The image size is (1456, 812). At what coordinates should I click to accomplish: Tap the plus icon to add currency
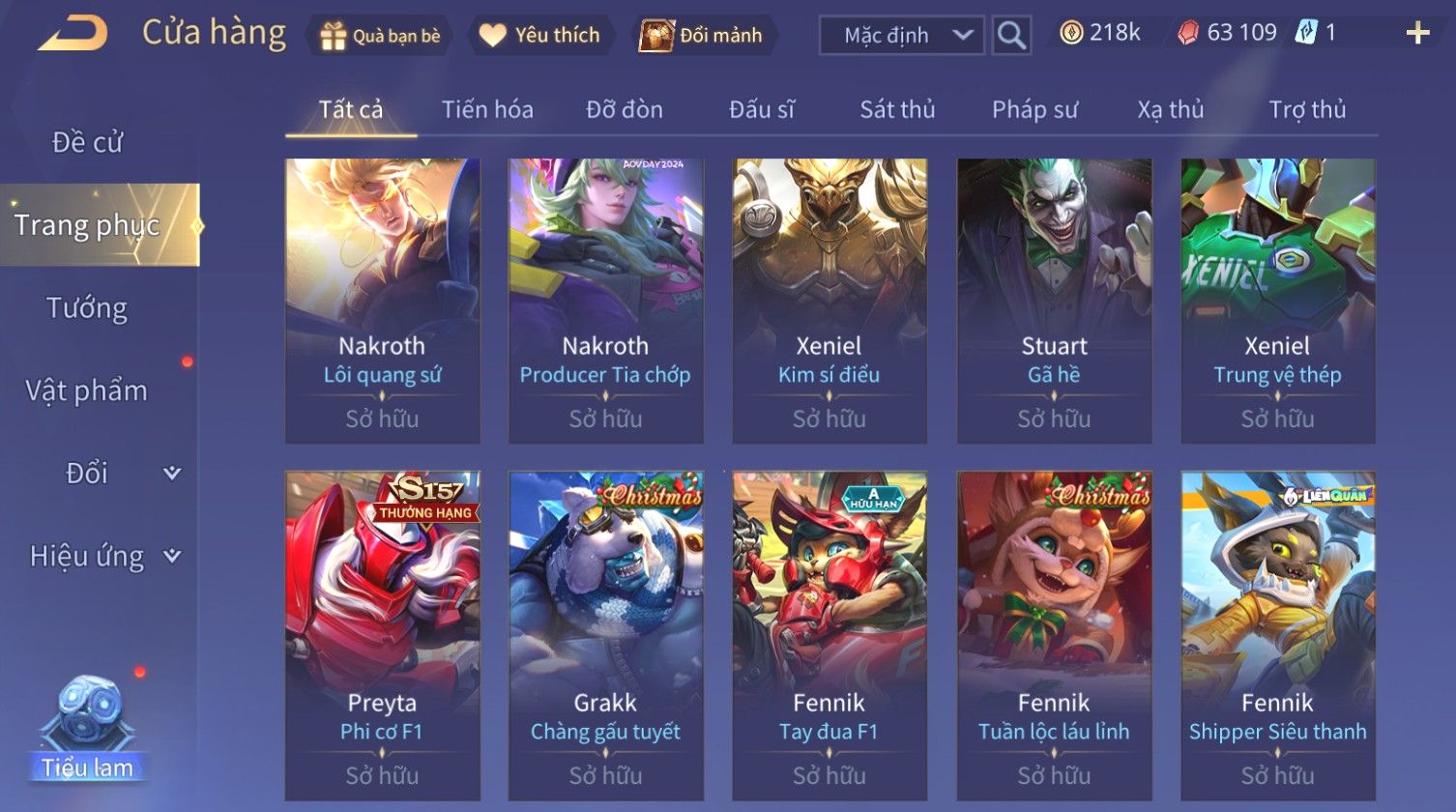(x=1417, y=34)
